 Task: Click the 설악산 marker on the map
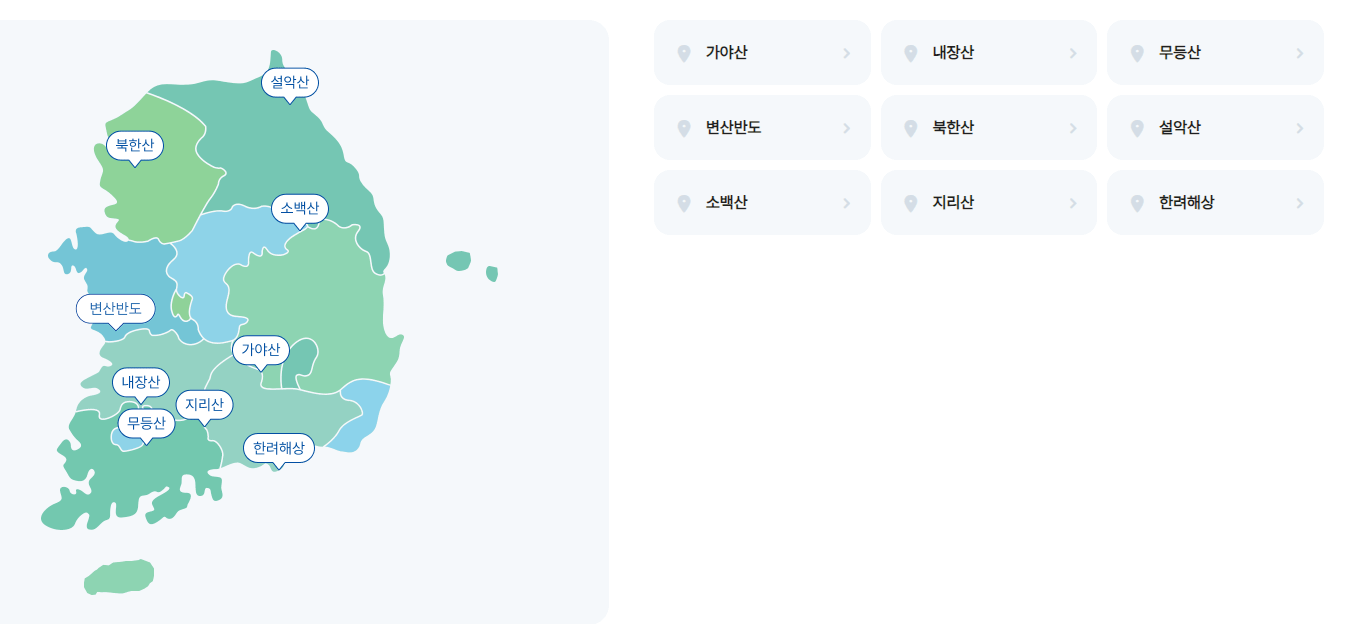point(288,84)
